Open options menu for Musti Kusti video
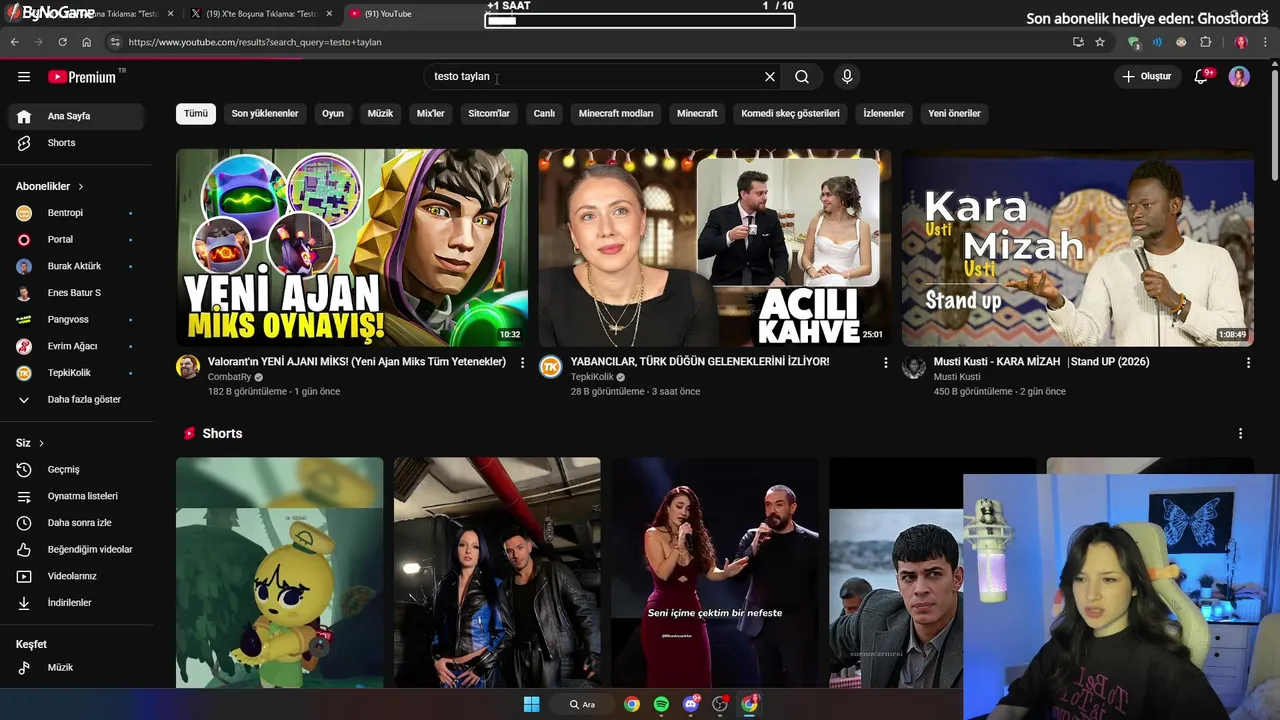1280x720 pixels. (1248, 362)
